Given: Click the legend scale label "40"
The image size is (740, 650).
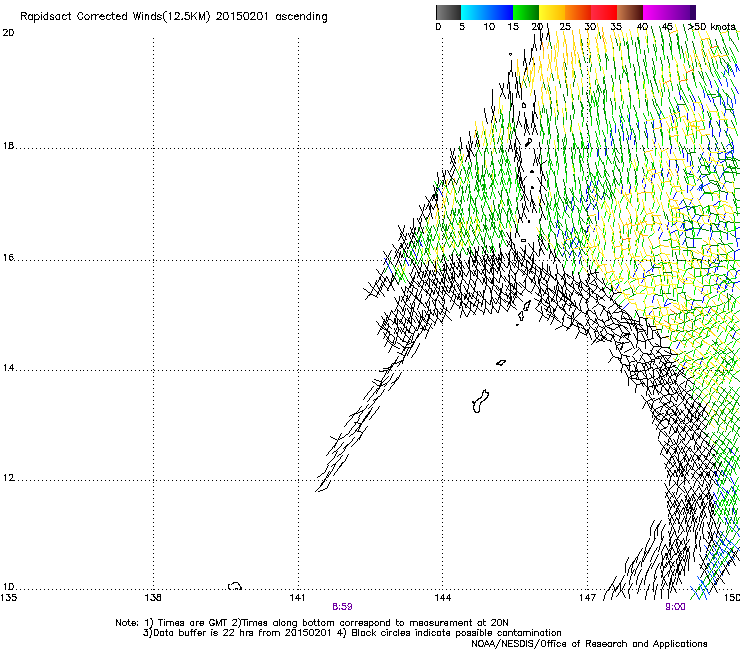Looking at the screenshot, I should (642, 27).
